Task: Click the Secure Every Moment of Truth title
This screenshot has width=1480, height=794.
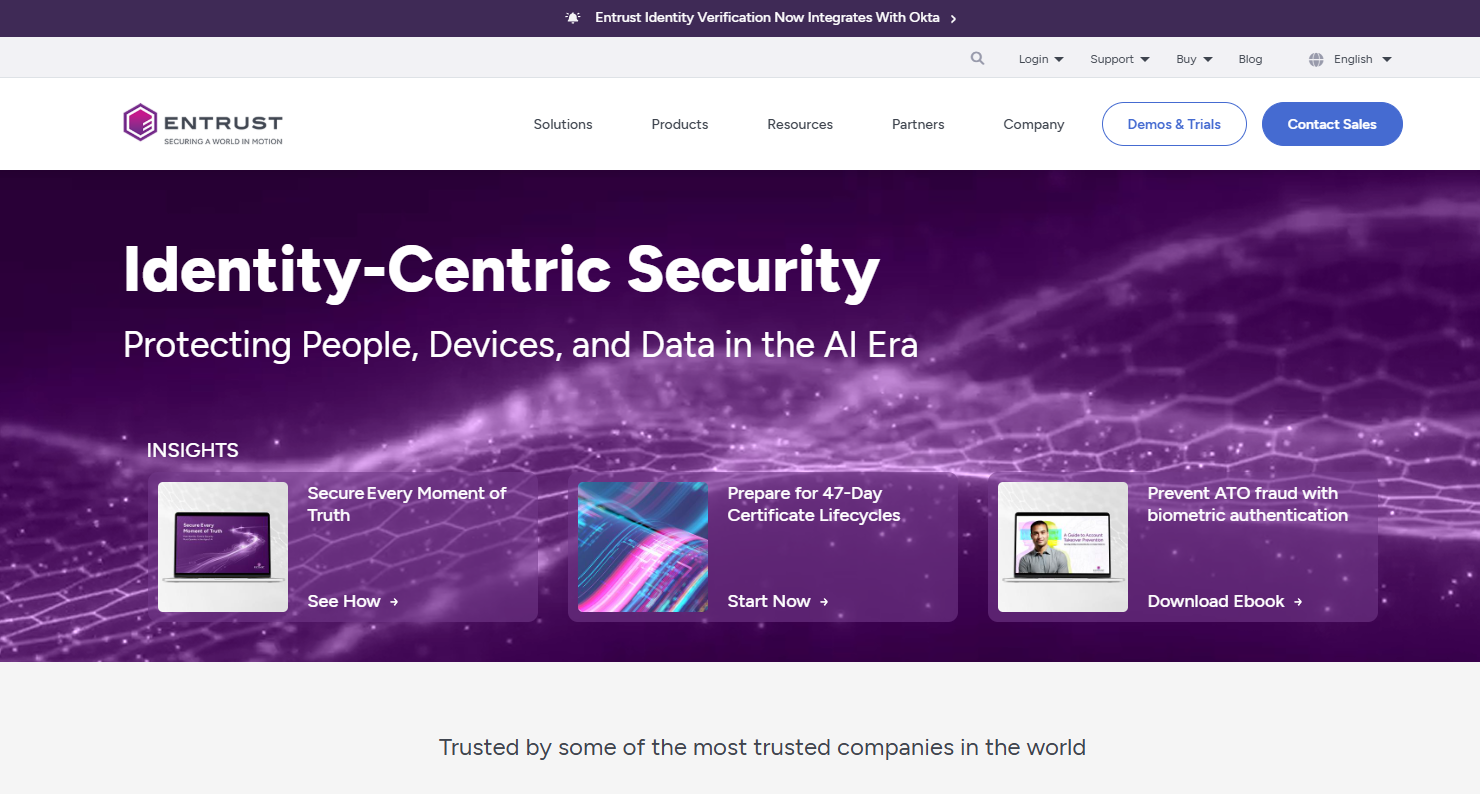Action: pyautogui.click(x=407, y=504)
